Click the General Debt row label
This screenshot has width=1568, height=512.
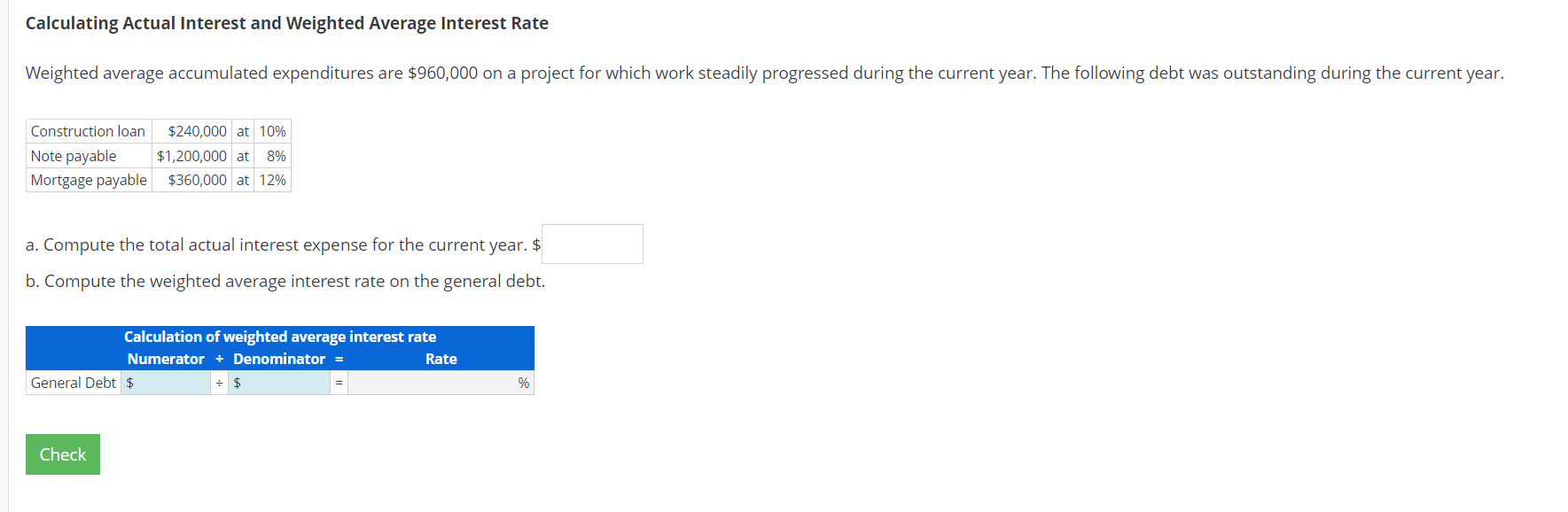click(73, 382)
